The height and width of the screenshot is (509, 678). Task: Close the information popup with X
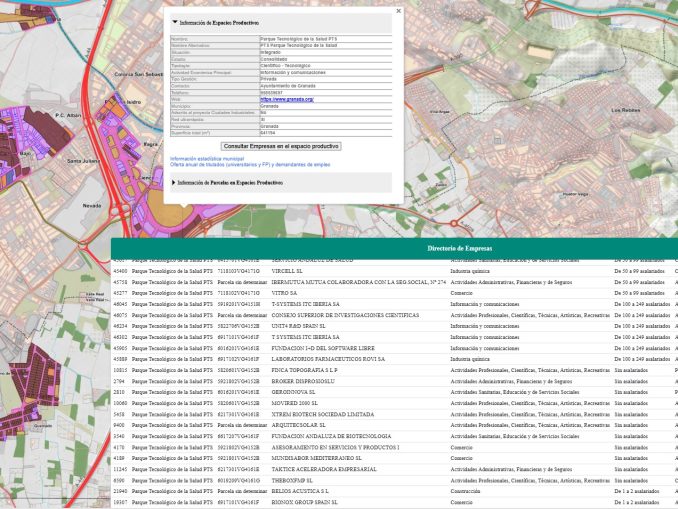398,11
